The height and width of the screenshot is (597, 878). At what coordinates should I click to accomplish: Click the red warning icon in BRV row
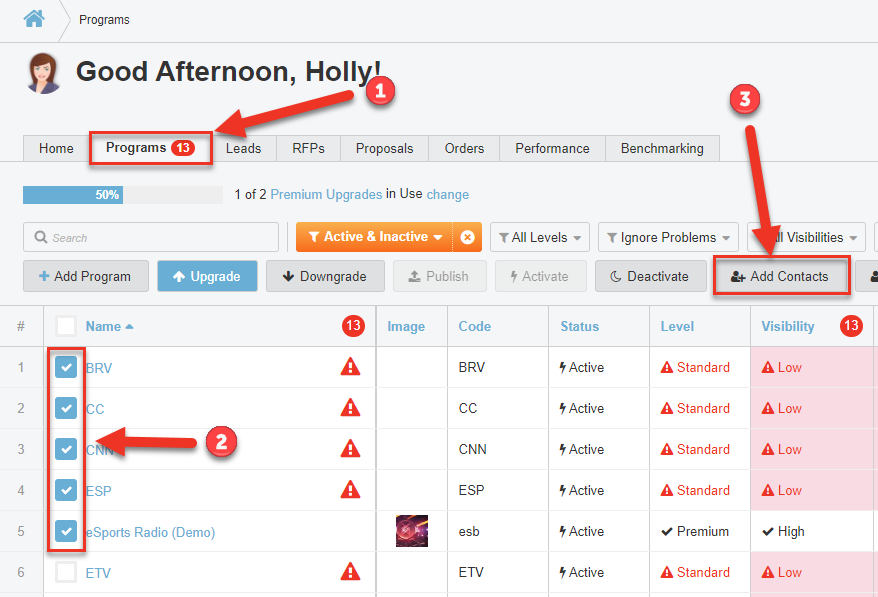click(x=350, y=367)
